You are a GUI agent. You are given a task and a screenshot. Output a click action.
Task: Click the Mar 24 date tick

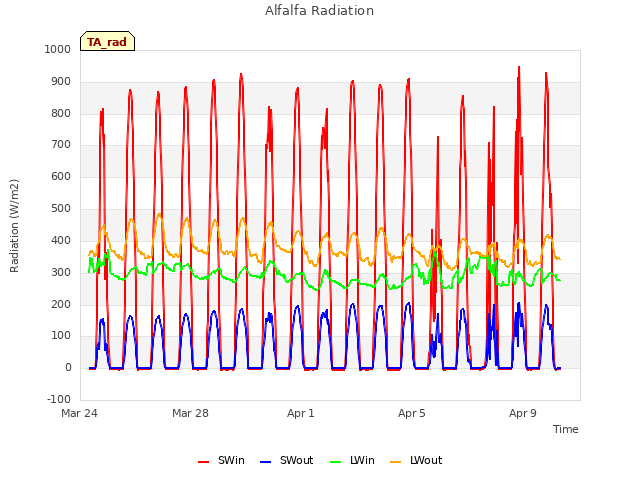click(x=80, y=413)
